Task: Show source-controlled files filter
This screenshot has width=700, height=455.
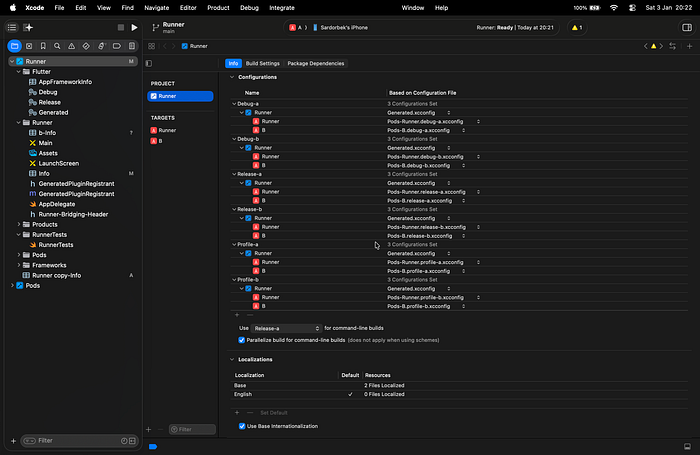Action: (132, 441)
